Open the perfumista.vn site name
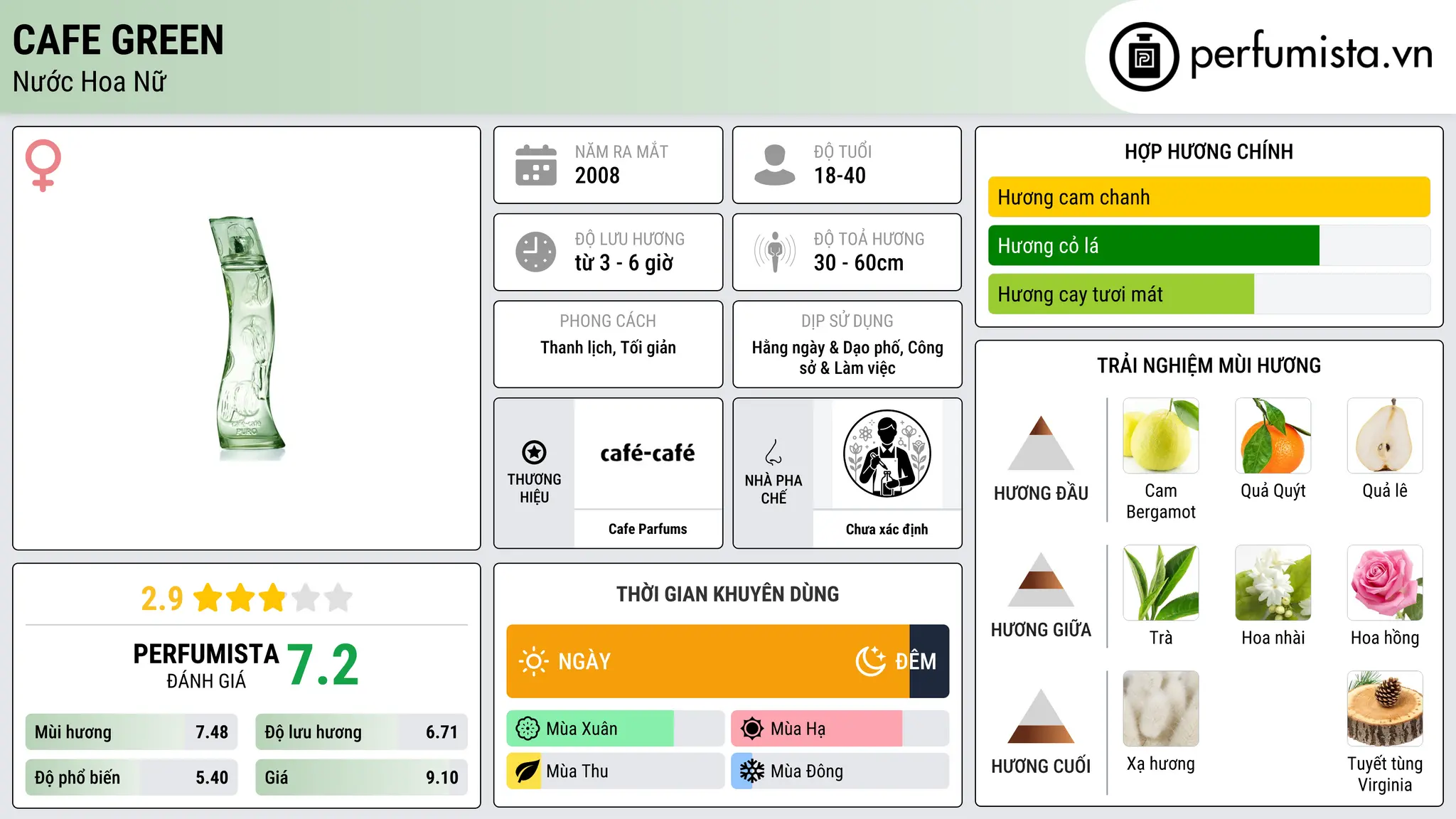 point(1312,54)
